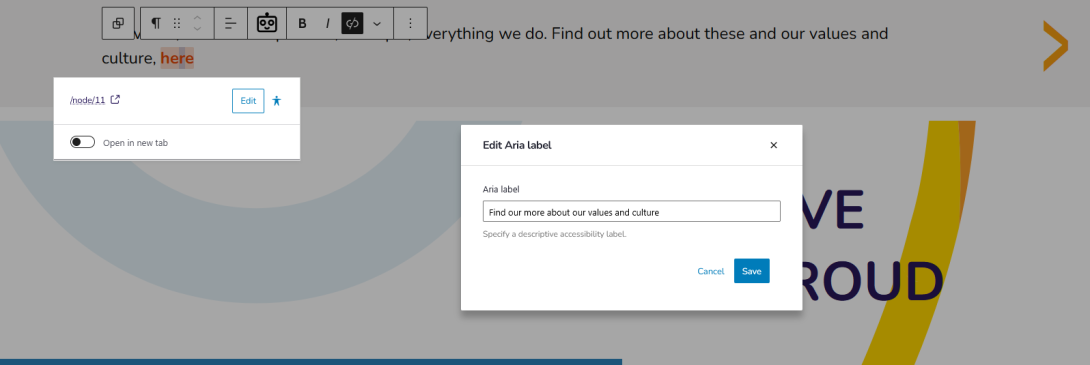Click the orange next chevron arrow
The height and width of the screenshot is (365, 1090).
tap(1055, 46)
